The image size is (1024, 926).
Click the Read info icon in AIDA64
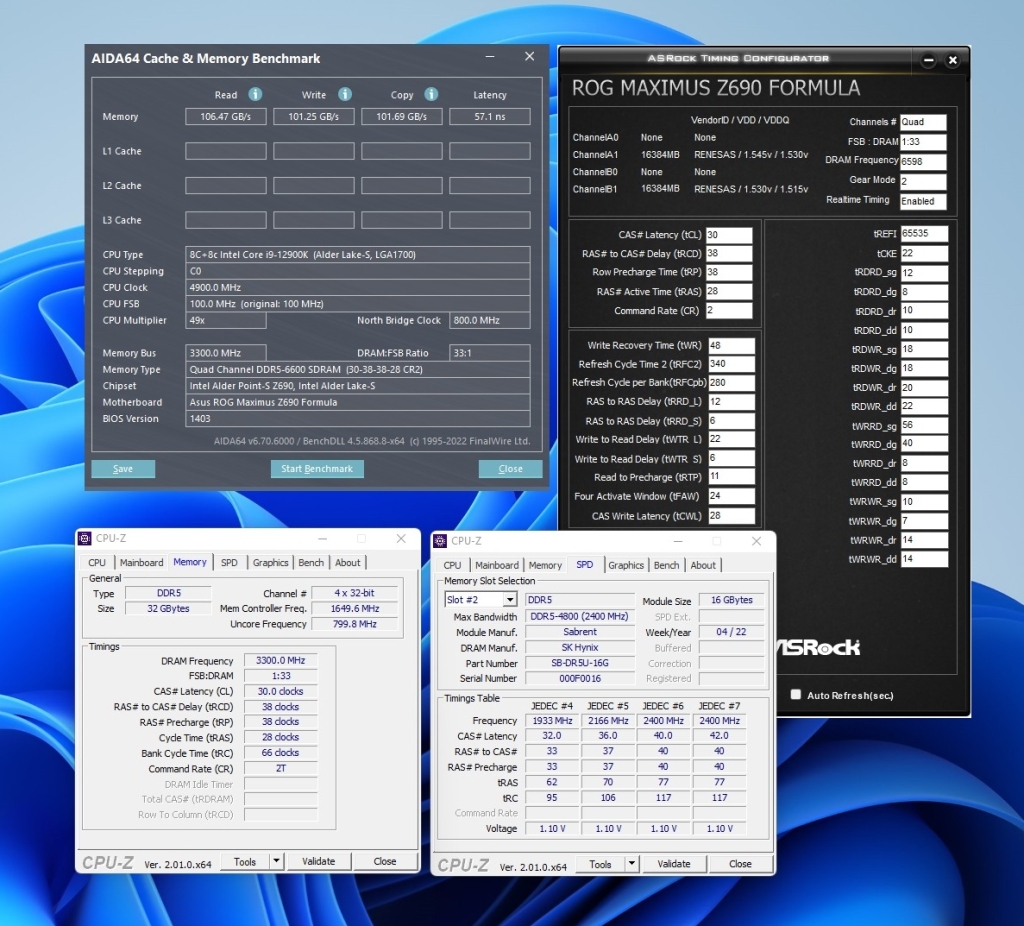[x=255, y=95]
